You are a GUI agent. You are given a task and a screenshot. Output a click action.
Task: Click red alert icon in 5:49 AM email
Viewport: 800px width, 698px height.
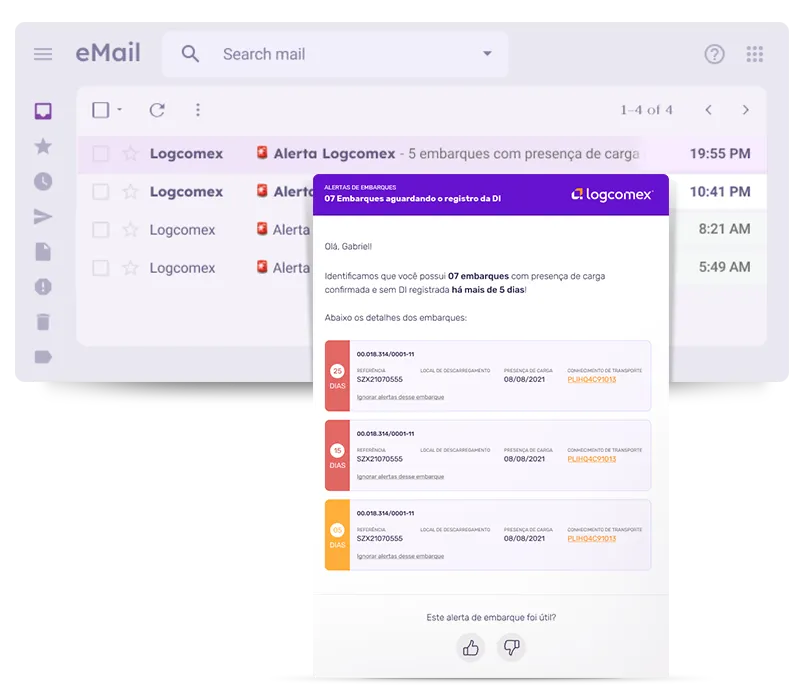click(x=262, y=267)
